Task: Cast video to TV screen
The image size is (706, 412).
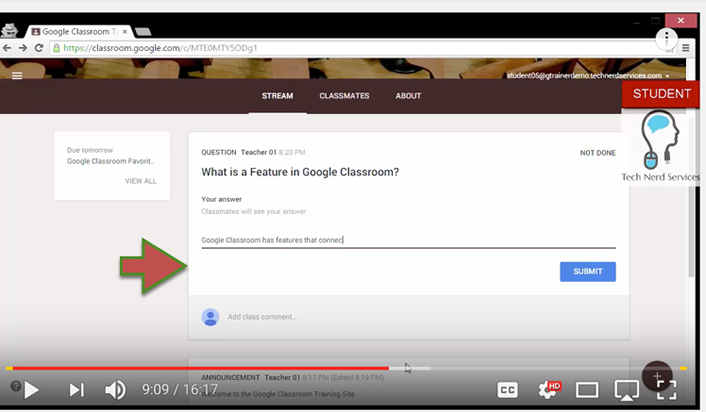Action: [x=626, y=390]
